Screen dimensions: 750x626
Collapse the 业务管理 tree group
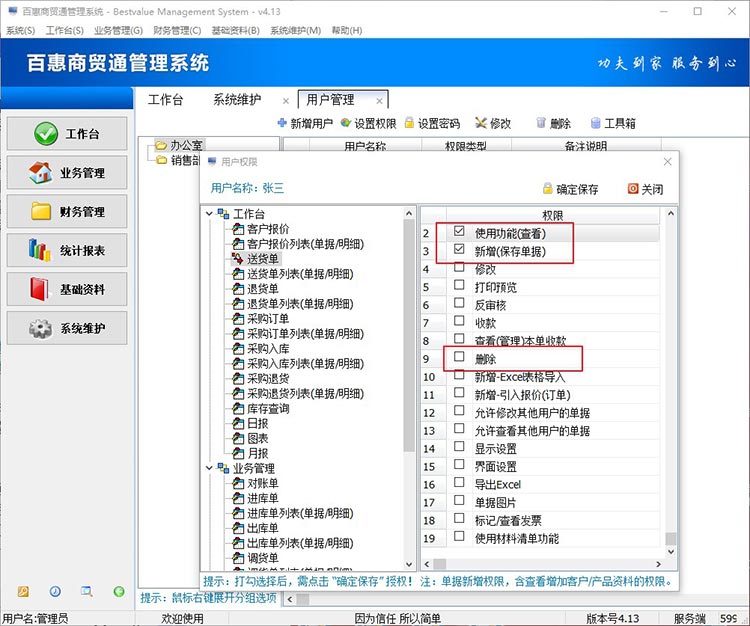pyautogui.click(x=209, y=468)
